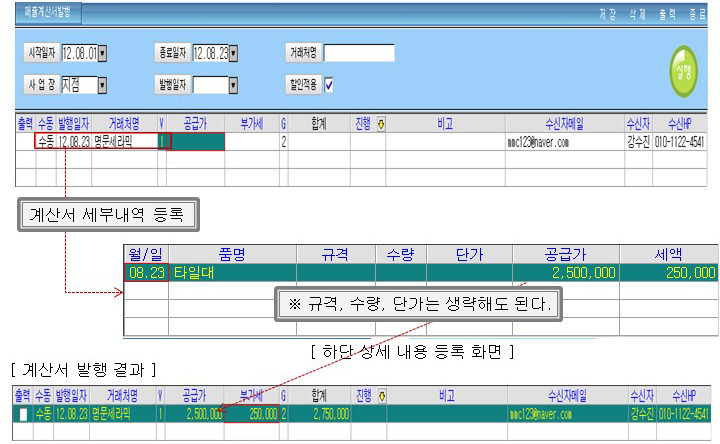Click the 시작일자 field showing 12.08.01
Image resolution: width=720 pixels, height=444 pixels.
pyautogui.click(x=80, y=53)
